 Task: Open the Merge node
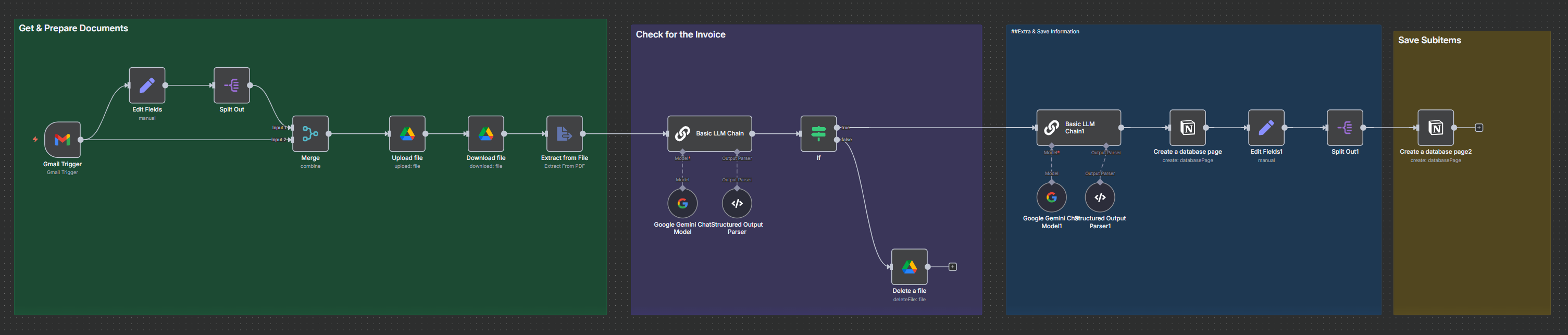click(x=310, y=133)
